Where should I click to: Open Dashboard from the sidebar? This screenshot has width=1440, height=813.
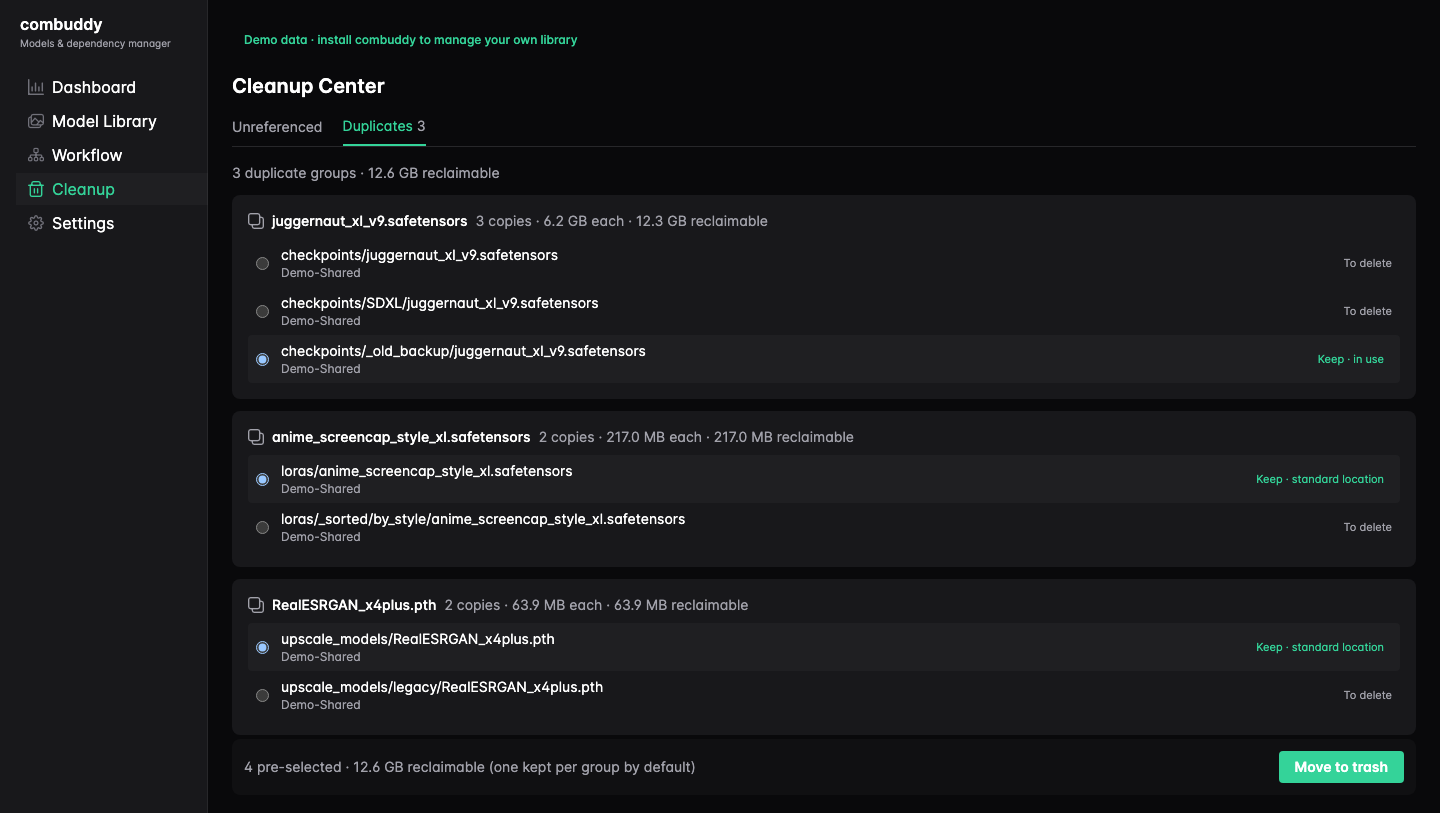[111, 87]
